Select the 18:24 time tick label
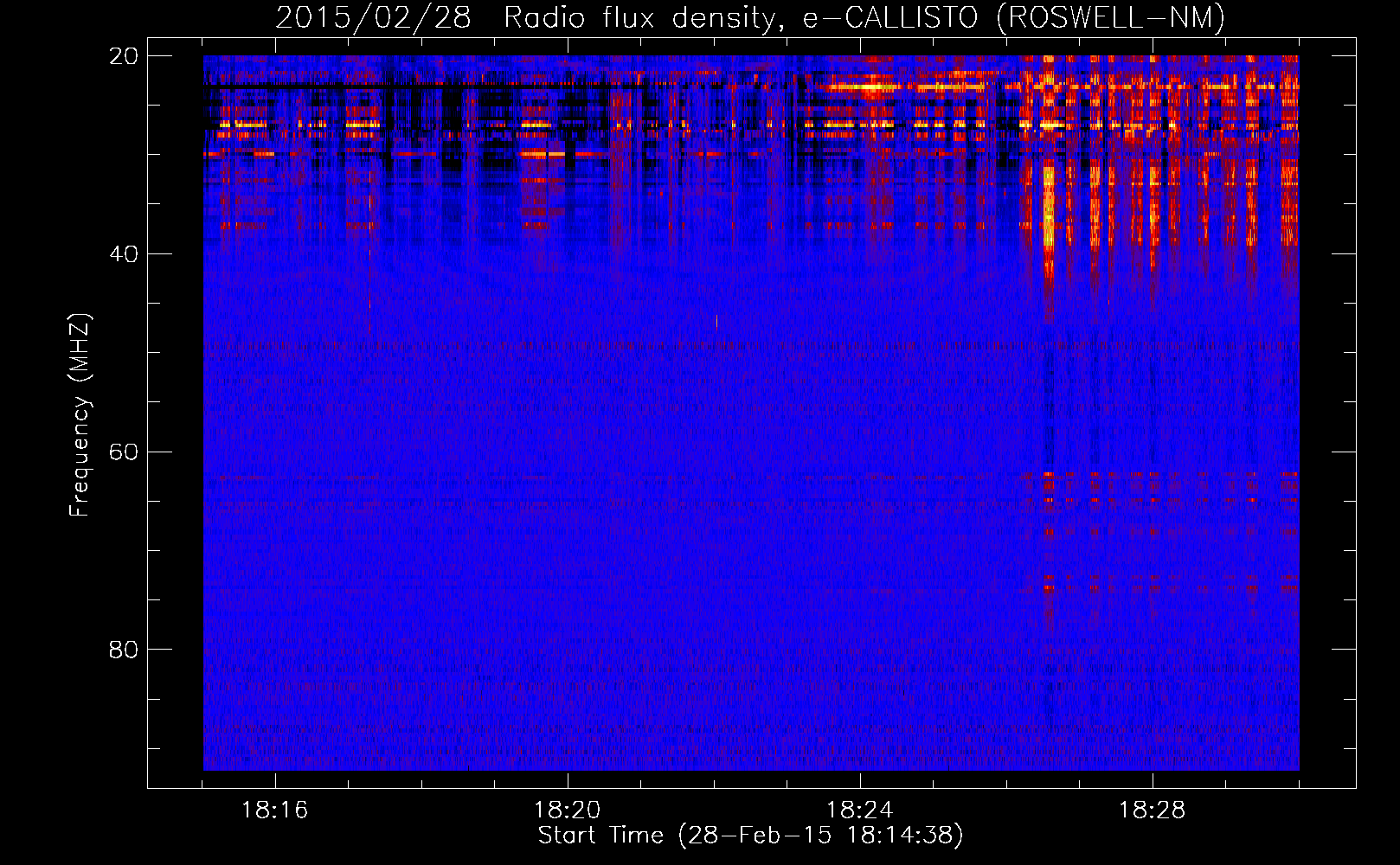The height and width of the screenshot is (865, 1400). pos(859,811)
